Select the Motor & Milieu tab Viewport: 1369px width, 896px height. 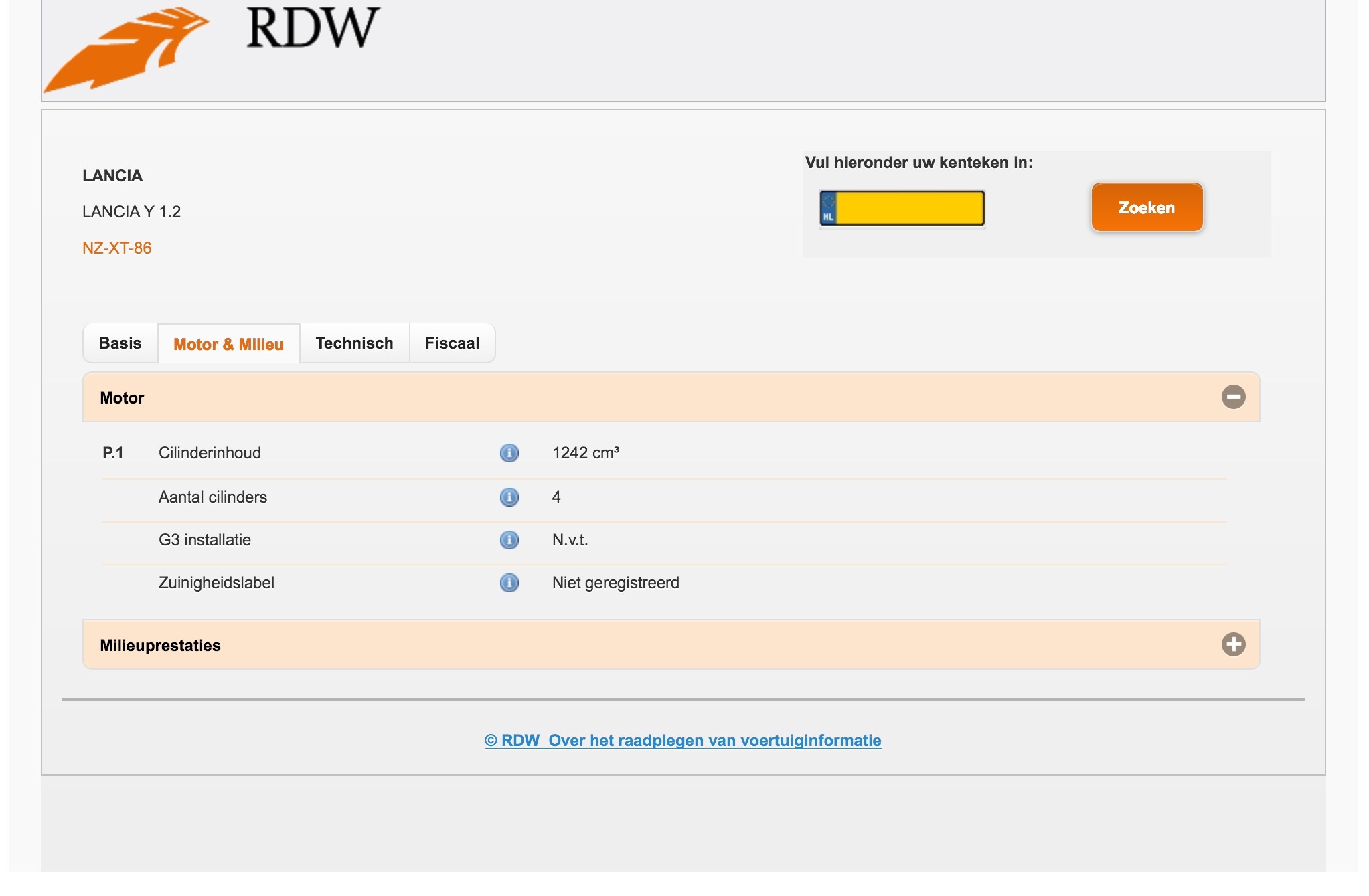(x=228, y=344)
